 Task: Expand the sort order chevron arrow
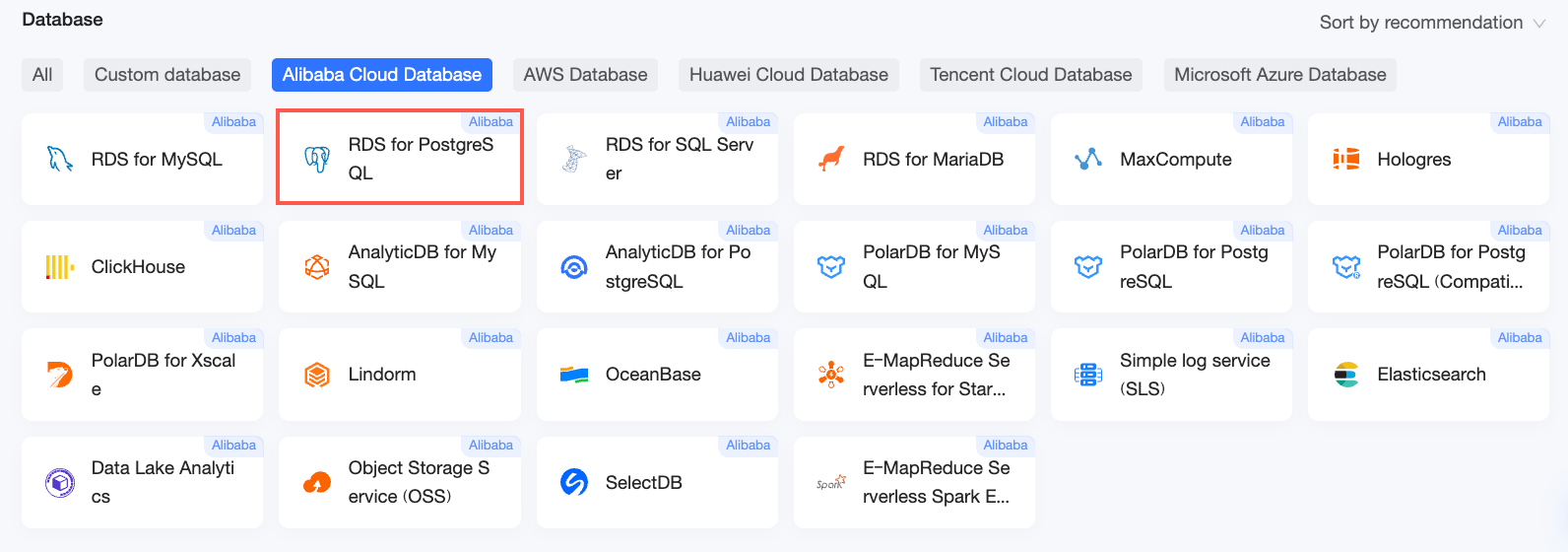tap(1539, 23)
